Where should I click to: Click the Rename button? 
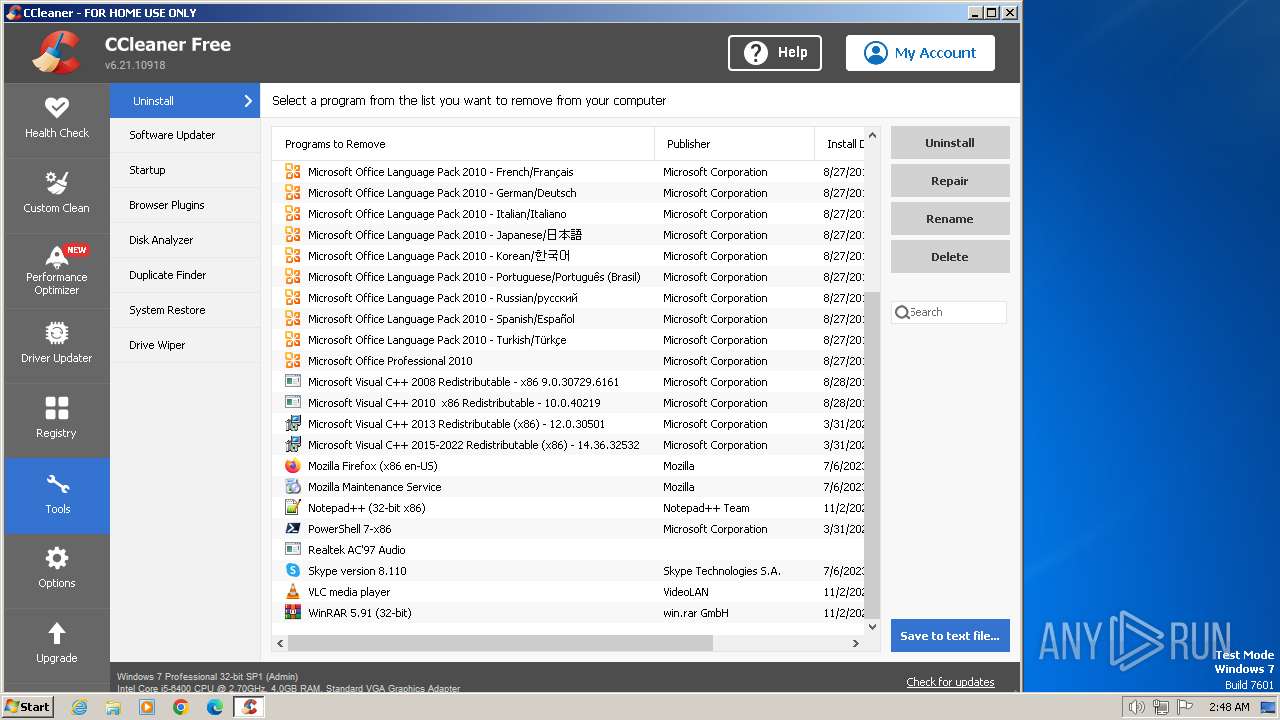click(950, 219)
